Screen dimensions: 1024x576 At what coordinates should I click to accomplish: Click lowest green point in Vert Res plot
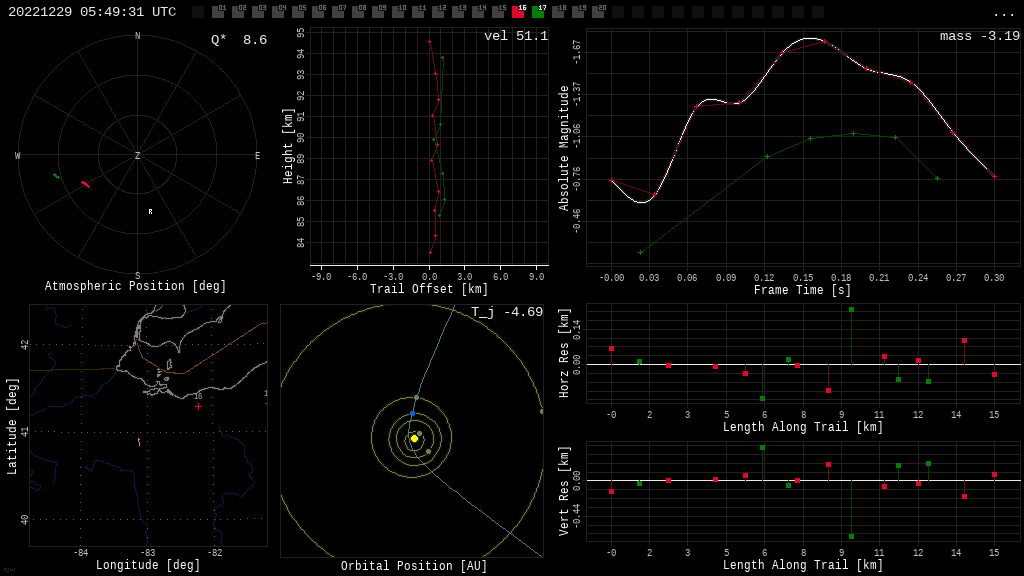pos(852,536)
